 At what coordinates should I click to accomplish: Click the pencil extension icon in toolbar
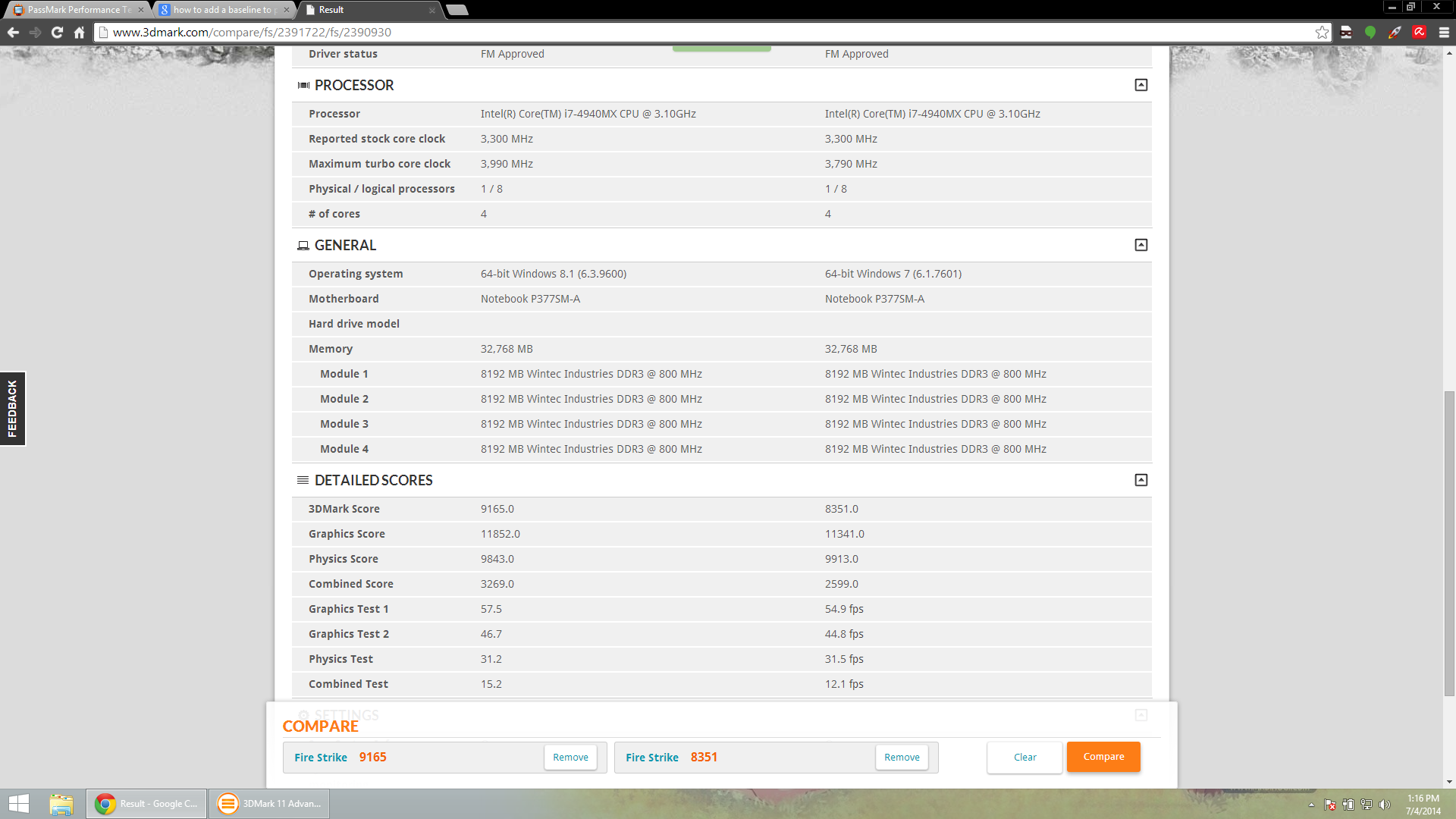[x=1395, y=33]
